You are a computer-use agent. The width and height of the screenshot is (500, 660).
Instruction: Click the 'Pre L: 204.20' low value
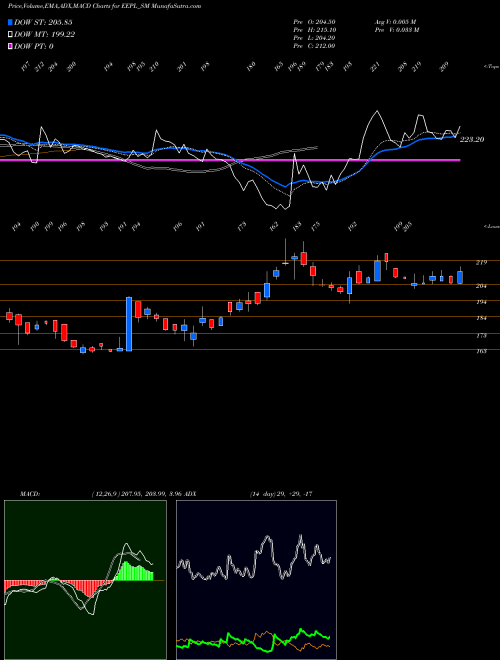click(x=314, y=38)
